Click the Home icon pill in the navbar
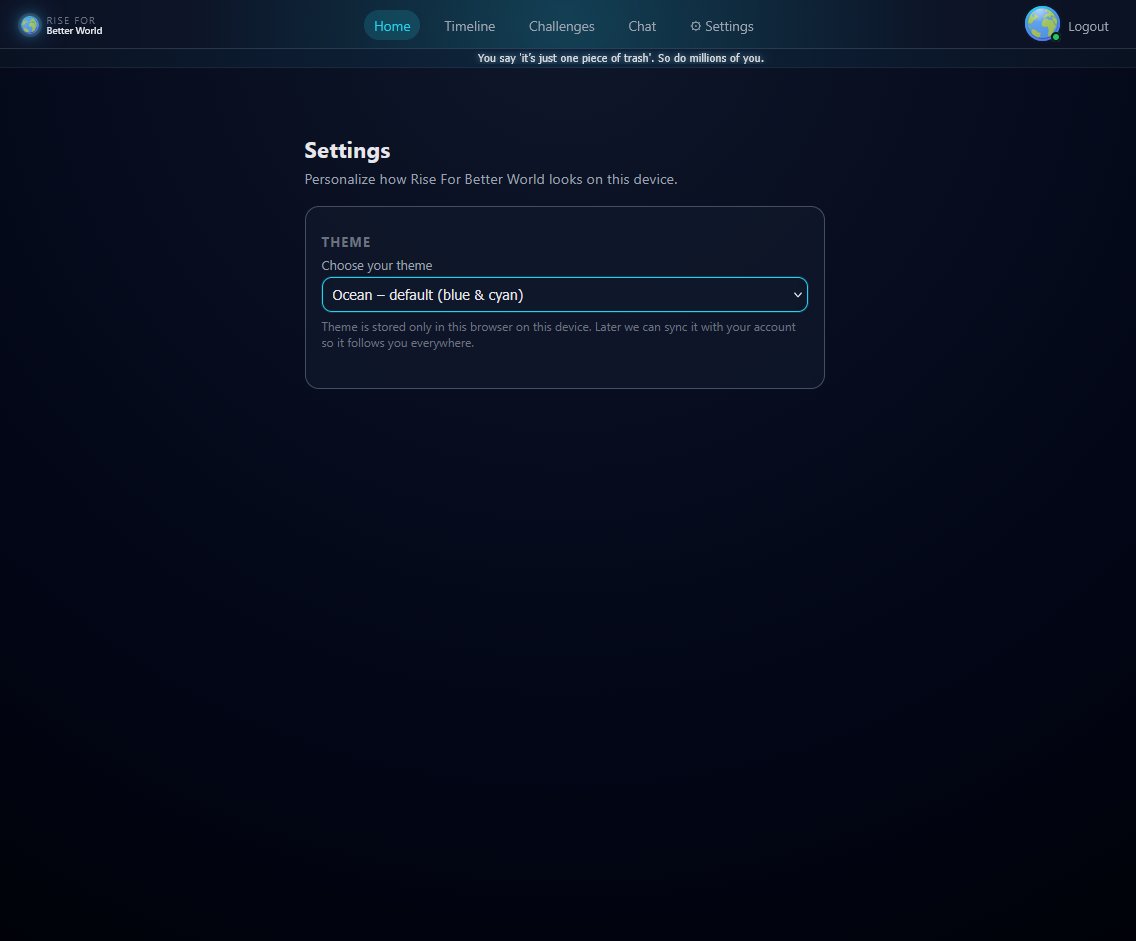 [392, 26]
